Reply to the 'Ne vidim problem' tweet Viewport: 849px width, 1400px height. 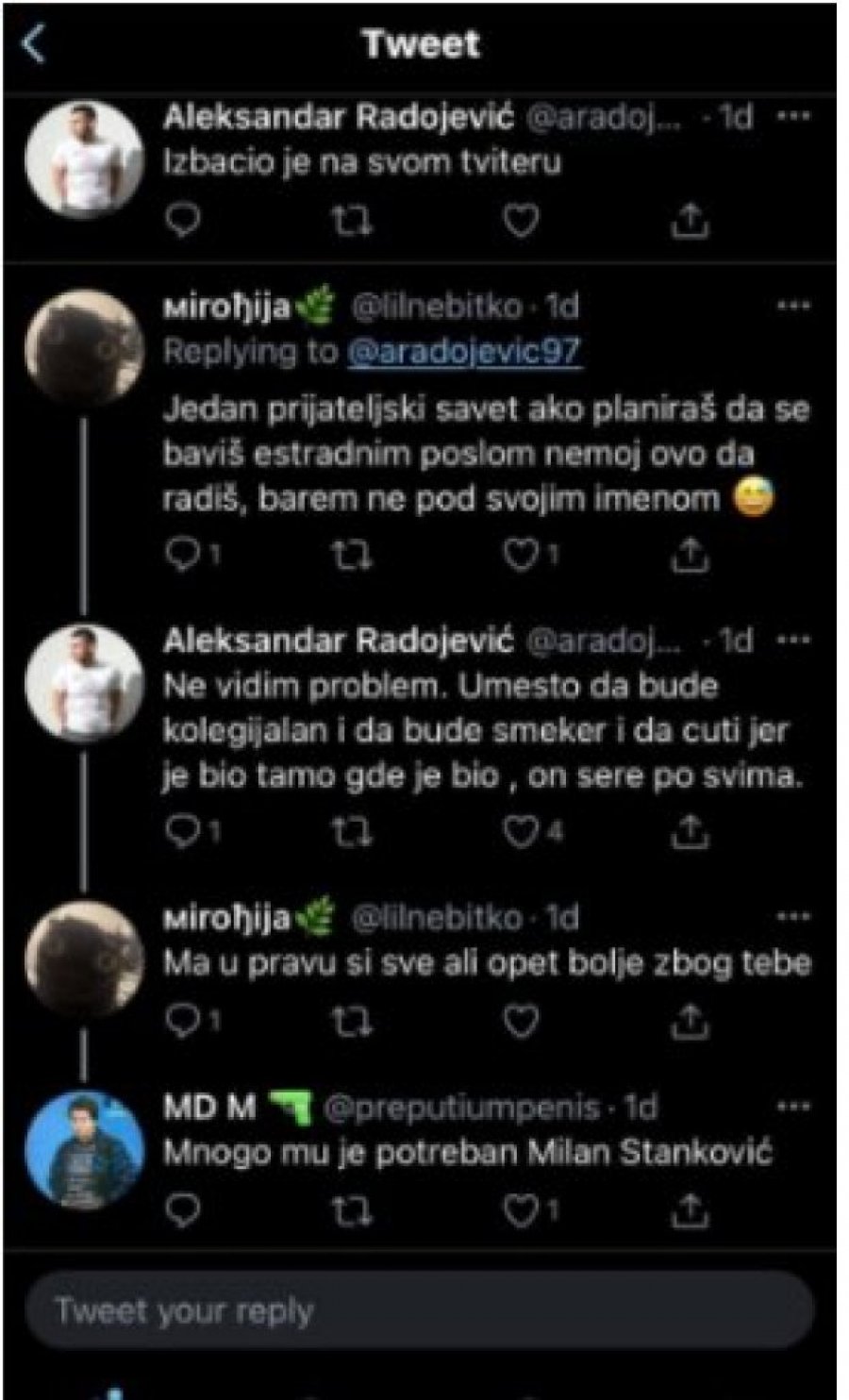[183, 830]
